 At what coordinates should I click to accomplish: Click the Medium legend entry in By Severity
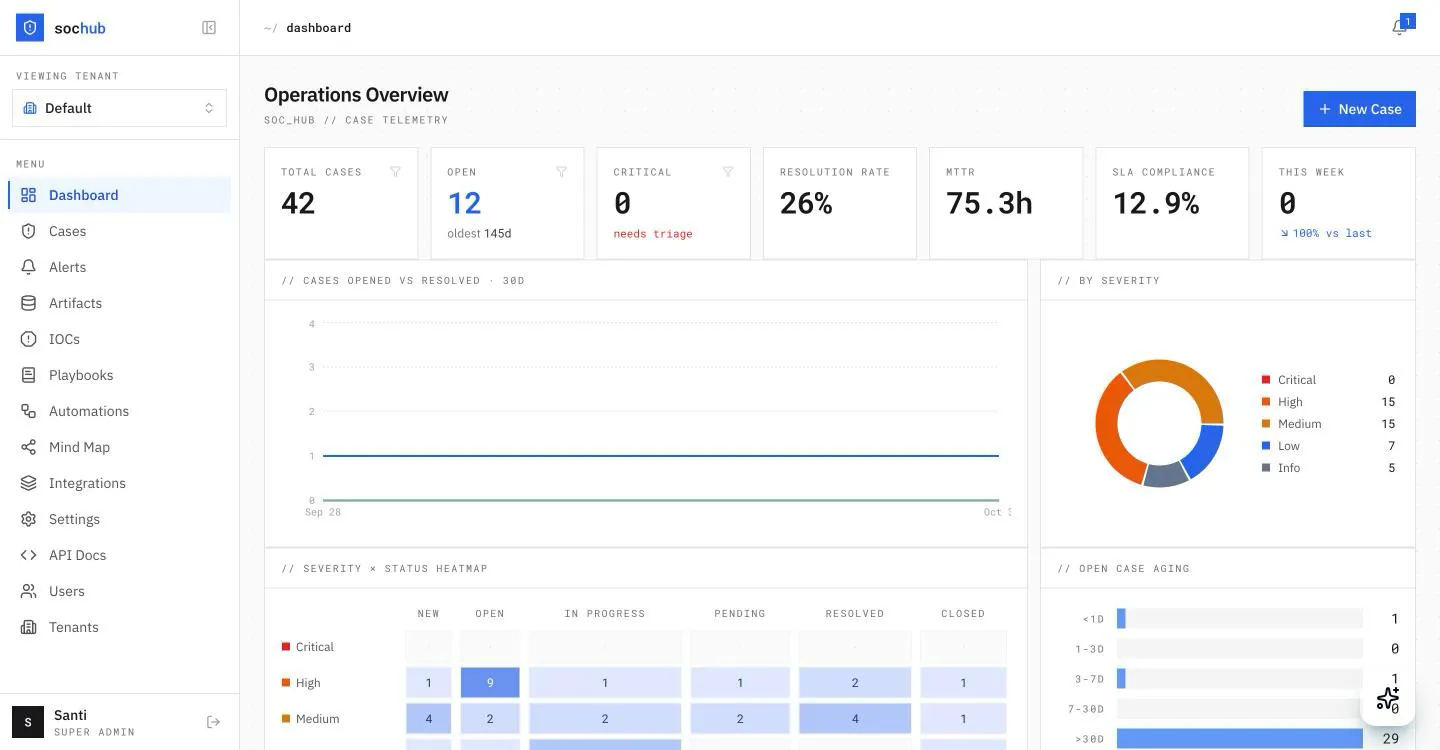point(1328,424)
